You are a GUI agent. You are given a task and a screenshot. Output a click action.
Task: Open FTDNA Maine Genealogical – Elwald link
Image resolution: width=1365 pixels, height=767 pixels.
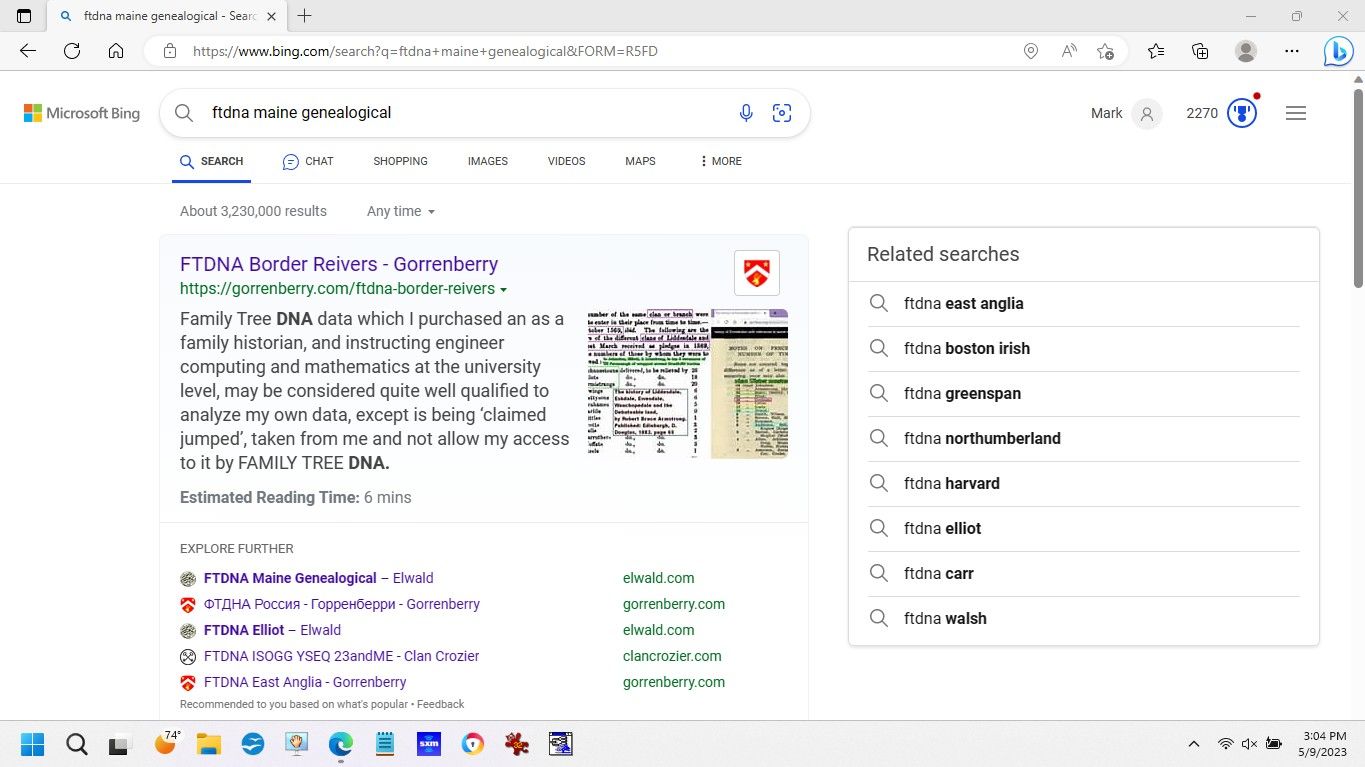(x=318, y=578)
